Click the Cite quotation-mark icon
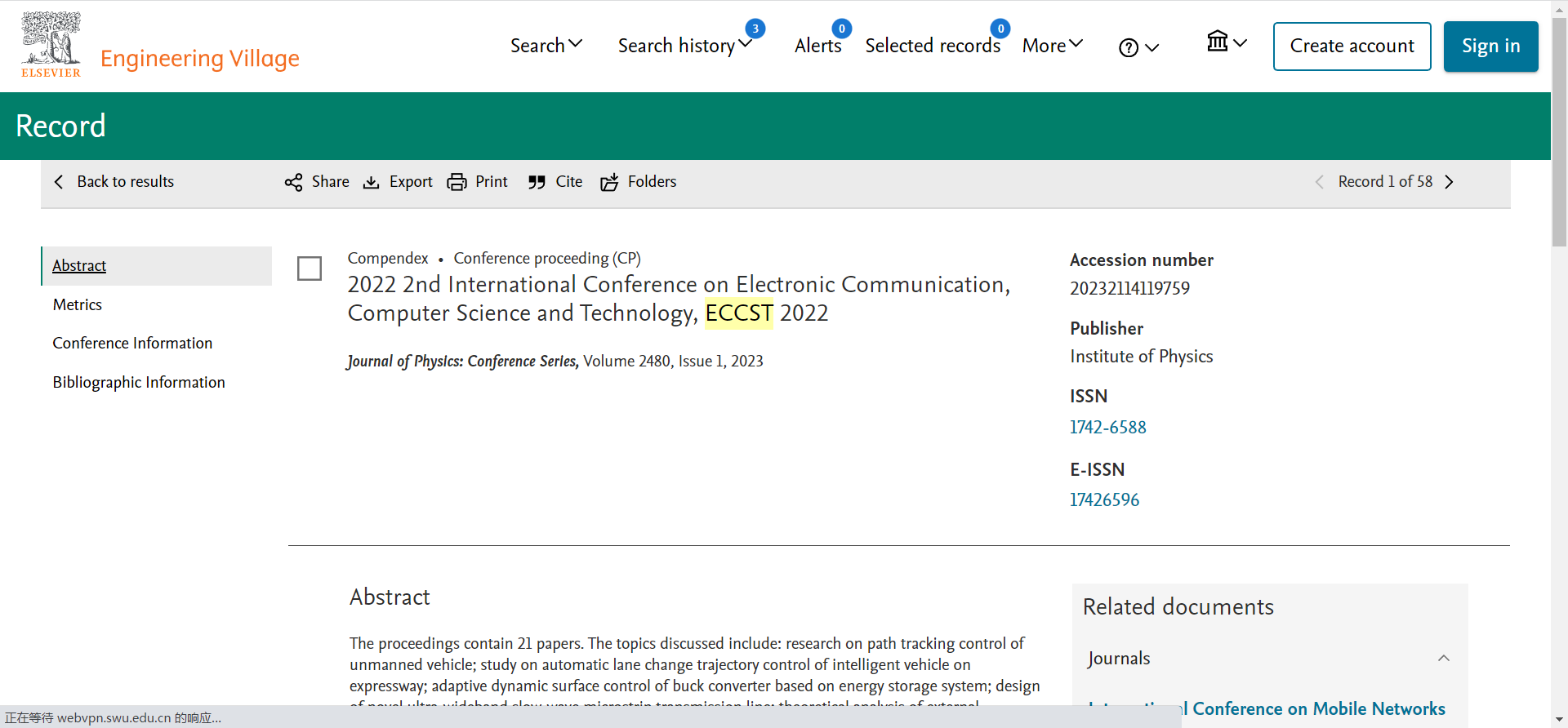Viewport: 1568px width, 728px height. tap(537, 182)
